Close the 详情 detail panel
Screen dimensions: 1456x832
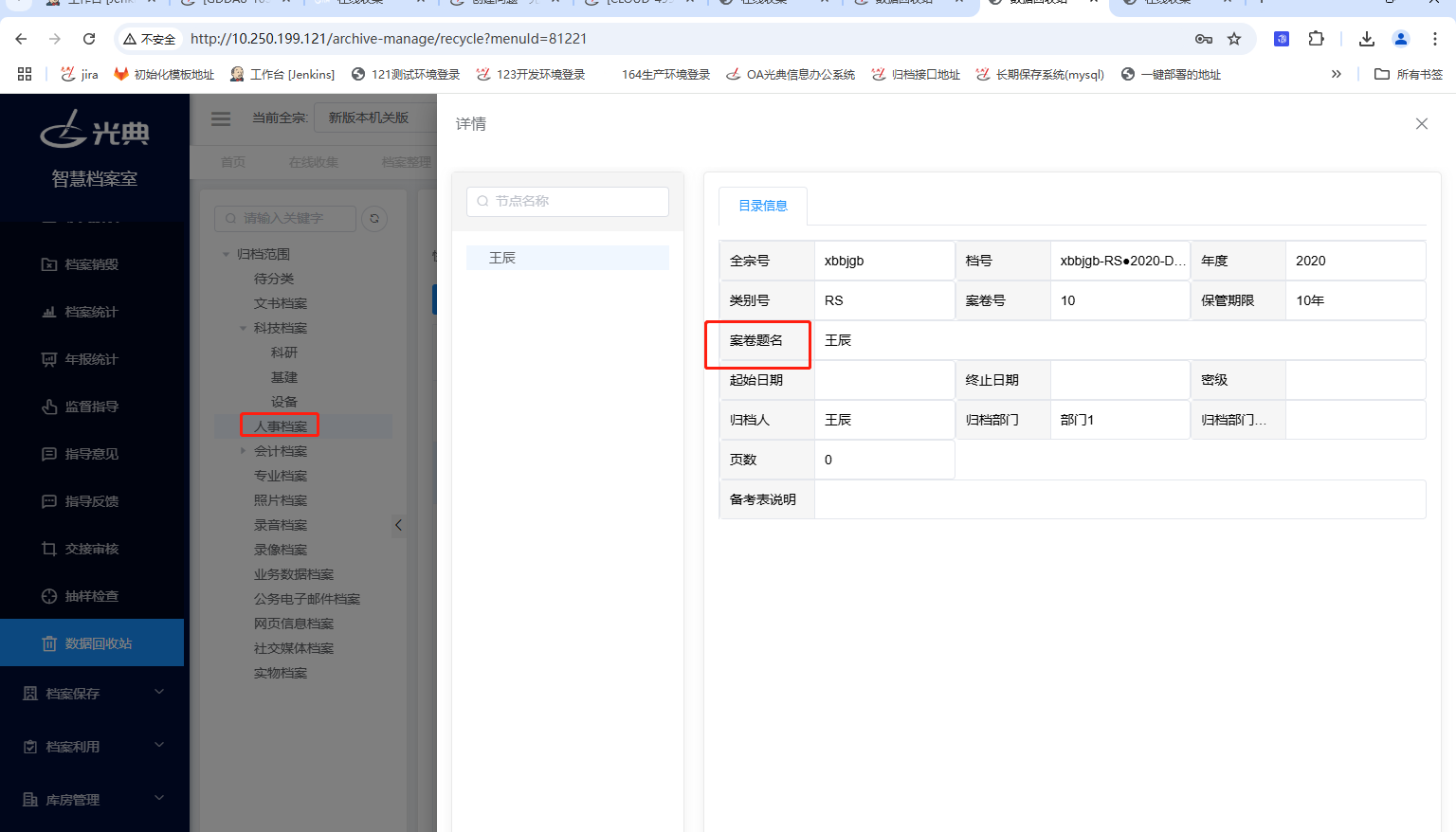[x=1421, y=124]
